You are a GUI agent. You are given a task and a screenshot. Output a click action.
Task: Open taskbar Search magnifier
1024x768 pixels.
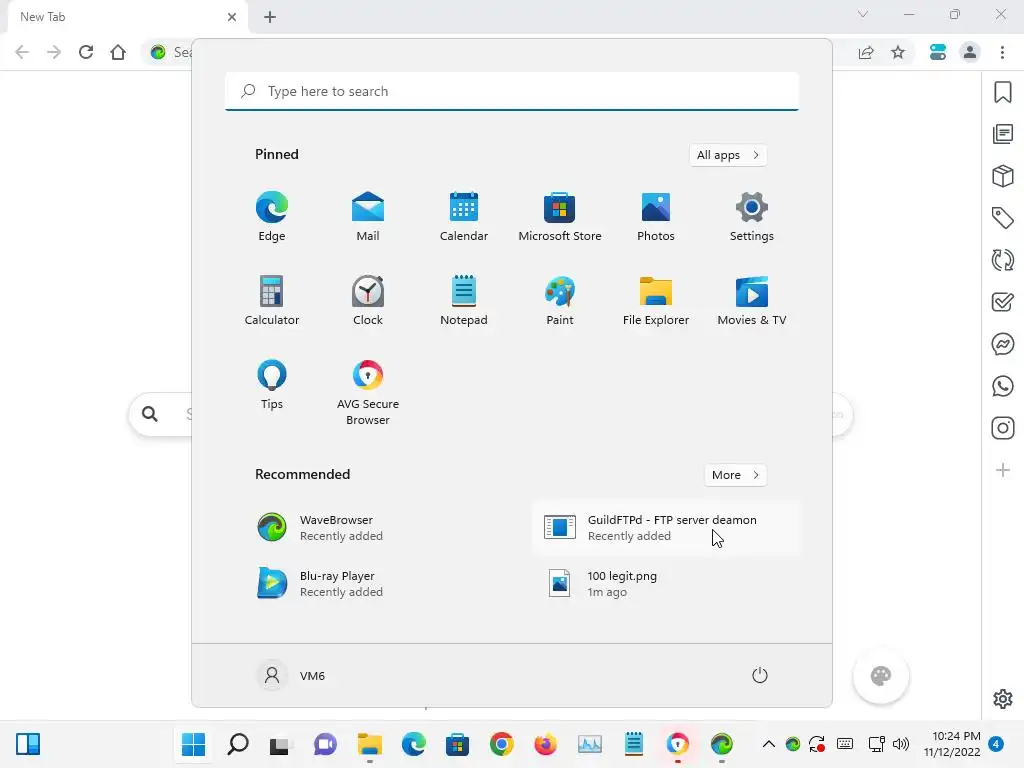click(x=238, y=744)
